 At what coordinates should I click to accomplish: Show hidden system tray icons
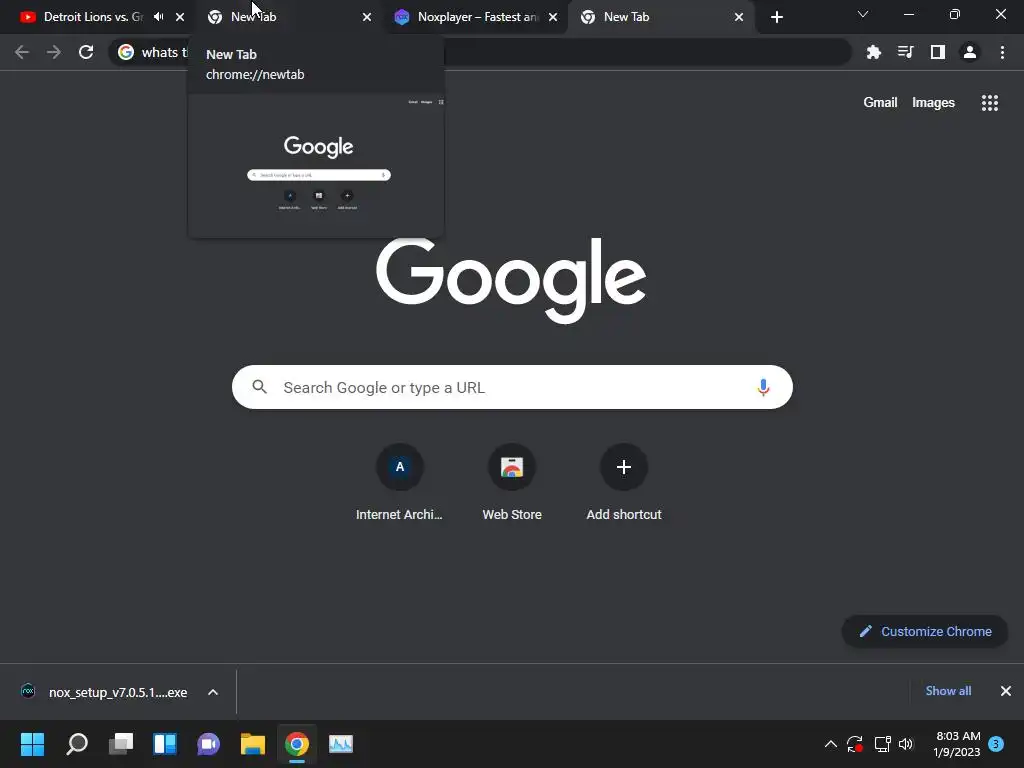831,744
